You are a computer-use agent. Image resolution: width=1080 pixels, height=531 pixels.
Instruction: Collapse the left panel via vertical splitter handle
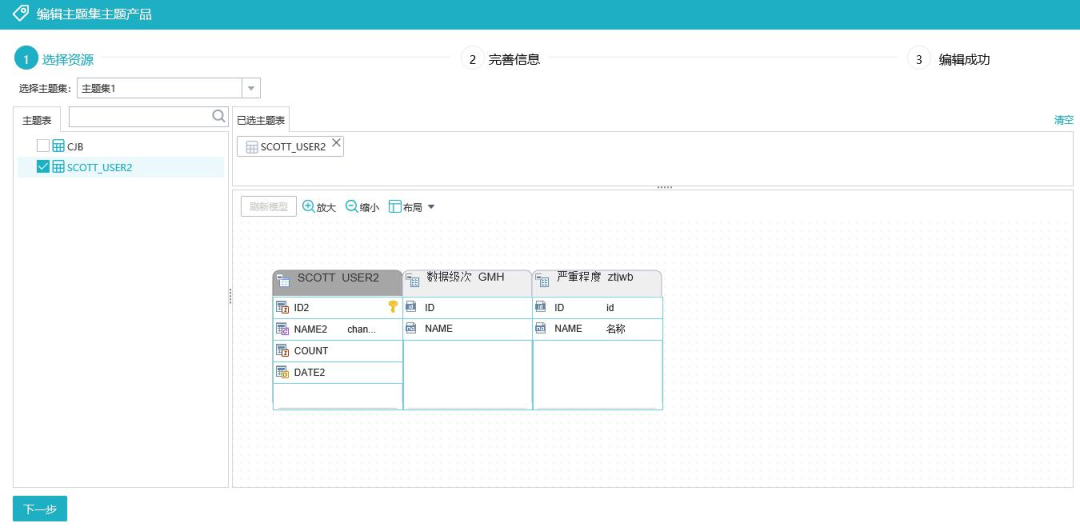tap(230, 296)
